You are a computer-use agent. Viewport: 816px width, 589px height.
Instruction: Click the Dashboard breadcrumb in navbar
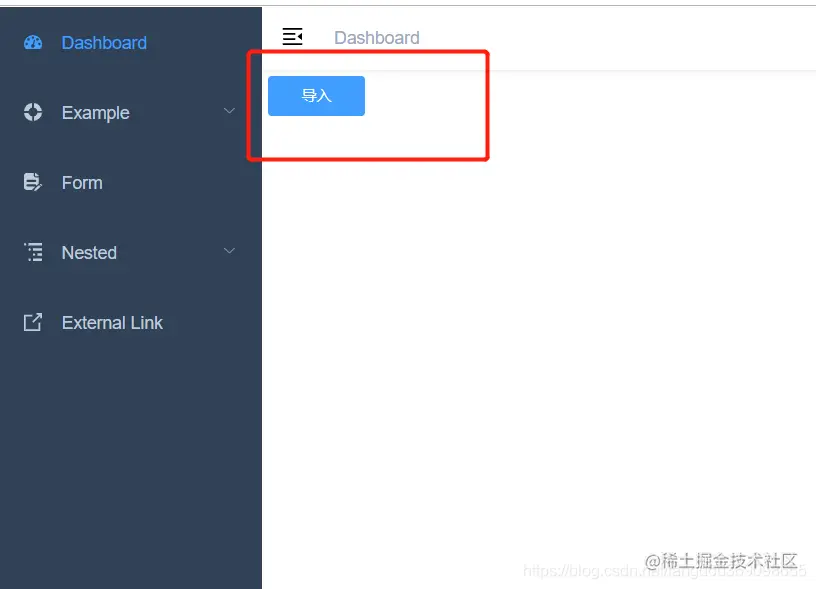pos(377,37)
